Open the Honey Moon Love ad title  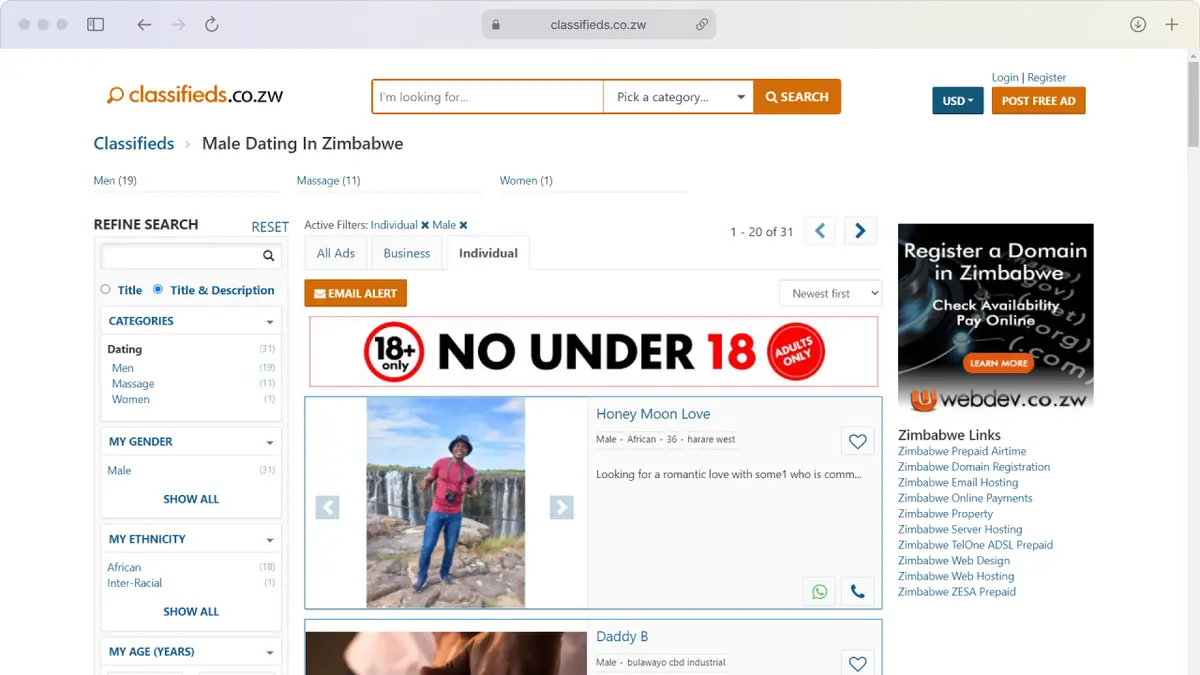pyautogui.click(x=653, y=414)
